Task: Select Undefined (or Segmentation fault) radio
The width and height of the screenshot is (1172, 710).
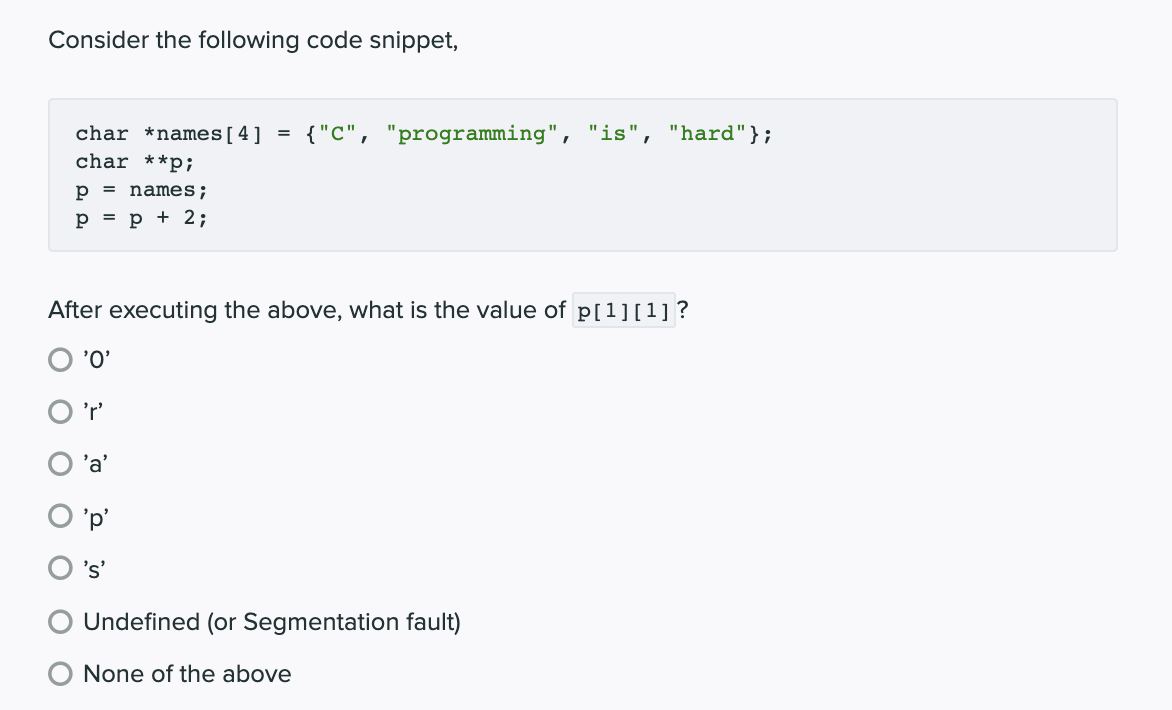Action: click(61, 622)
